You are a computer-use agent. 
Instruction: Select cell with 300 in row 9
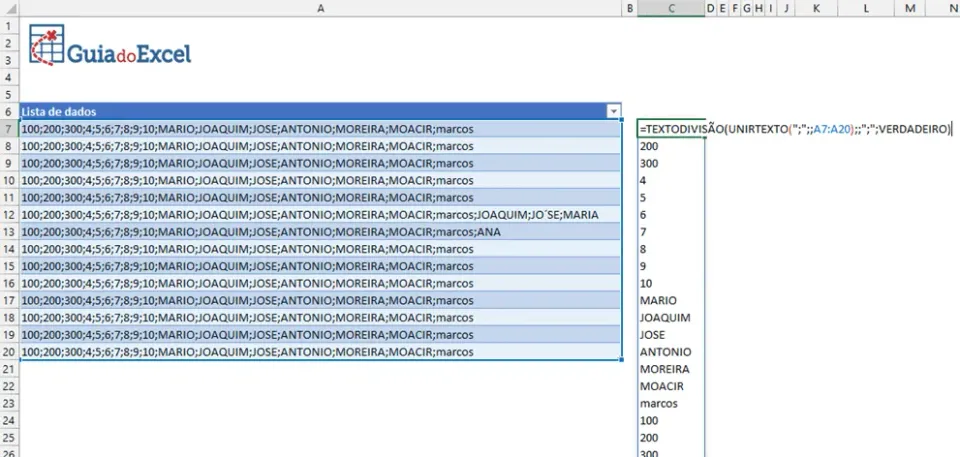[x=671, y=164]
